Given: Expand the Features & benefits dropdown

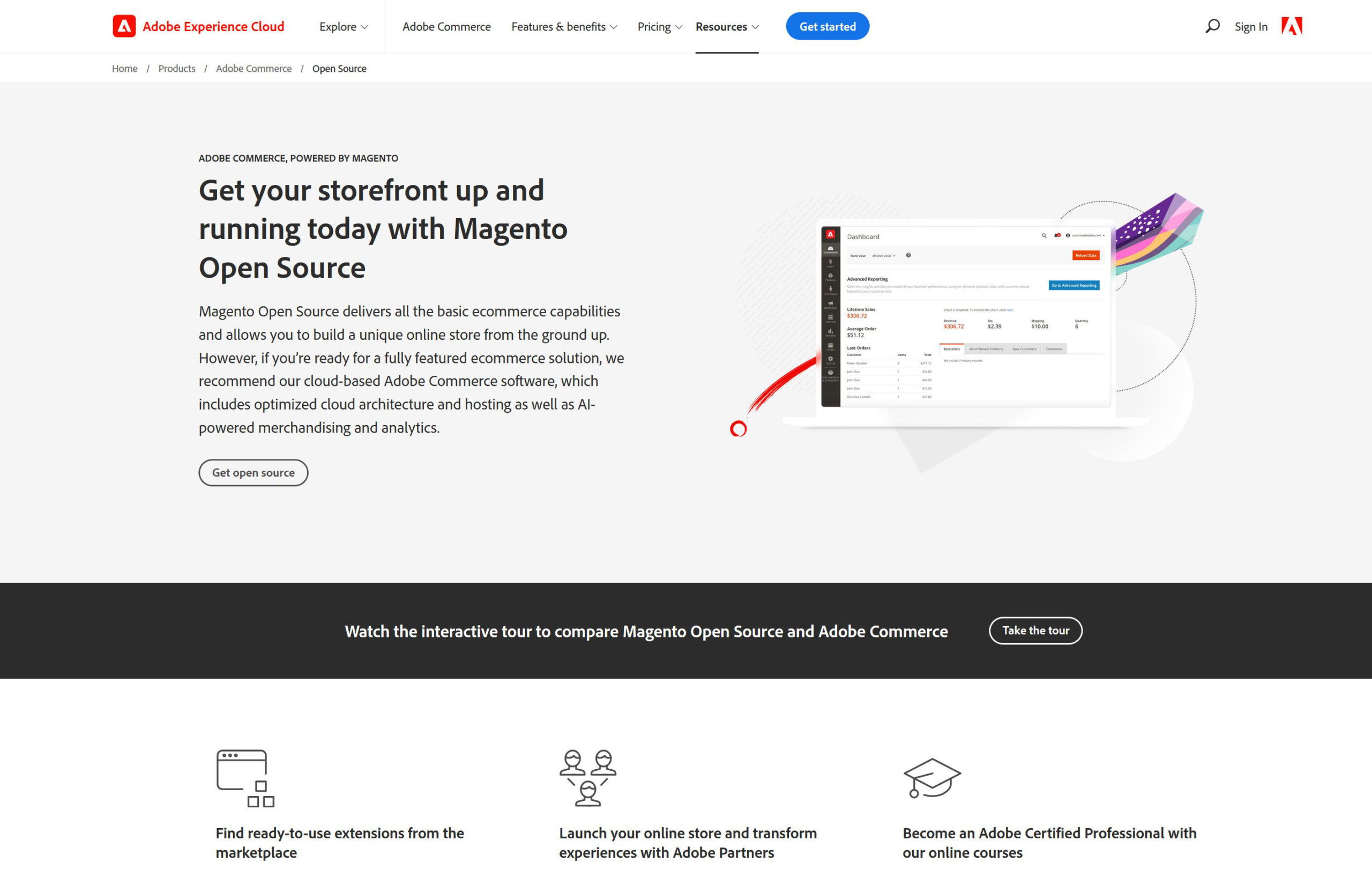Looking at the screenshot, I should click(x=564, y=27).
